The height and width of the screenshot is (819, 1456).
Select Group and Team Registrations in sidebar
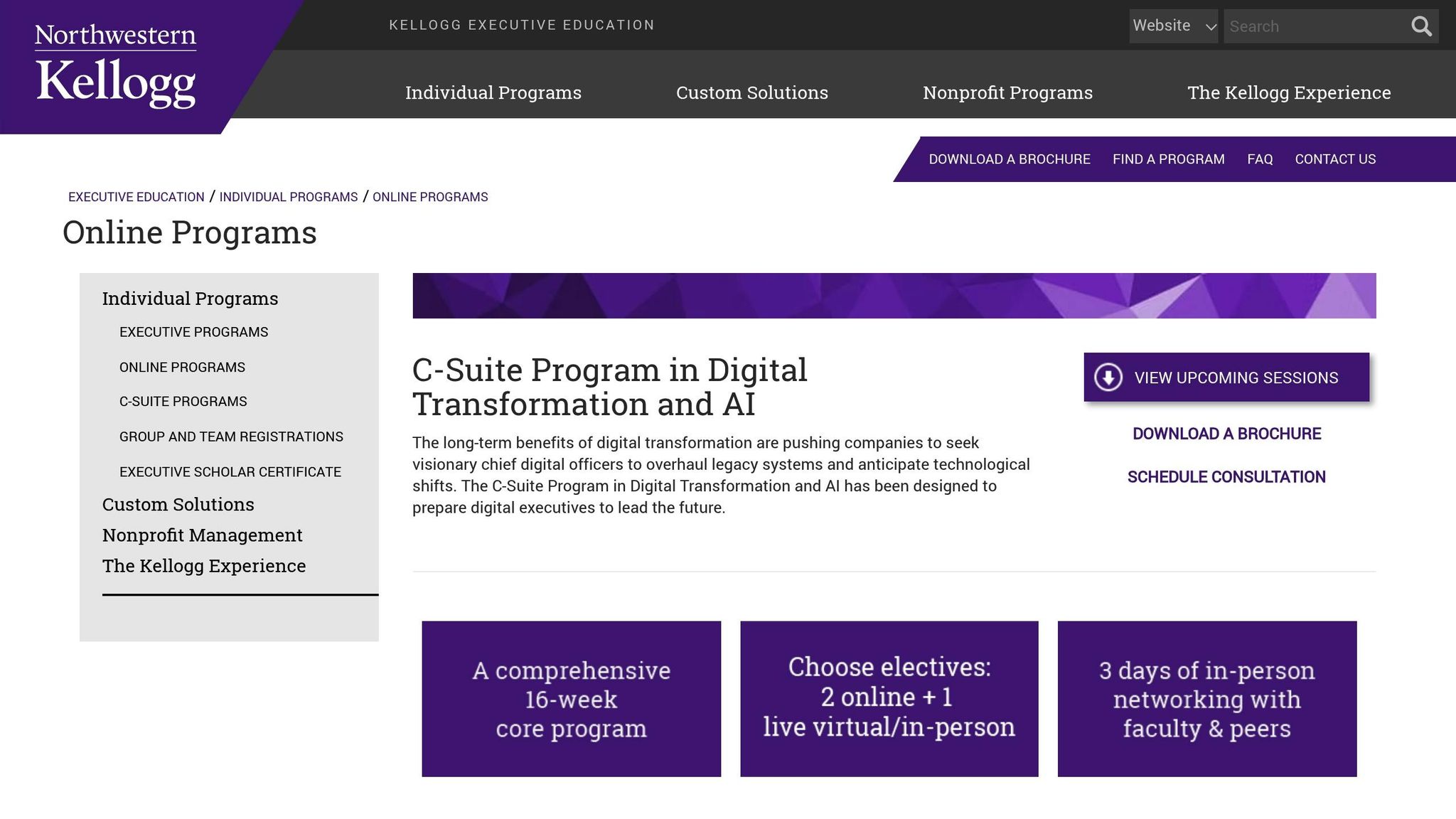click(231, 437)
